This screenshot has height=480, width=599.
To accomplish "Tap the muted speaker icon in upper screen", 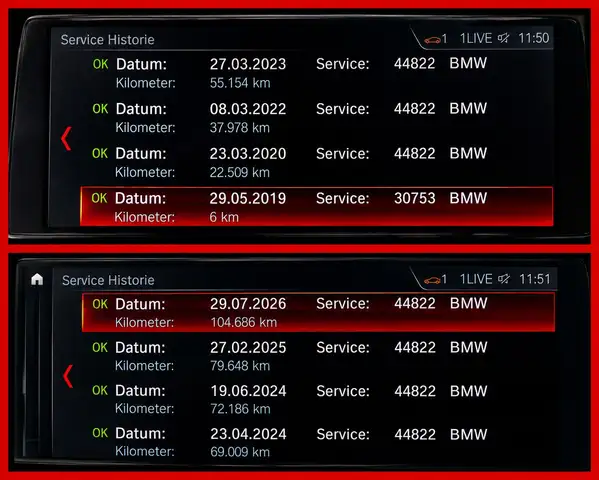I will click(x=504, y=38).
